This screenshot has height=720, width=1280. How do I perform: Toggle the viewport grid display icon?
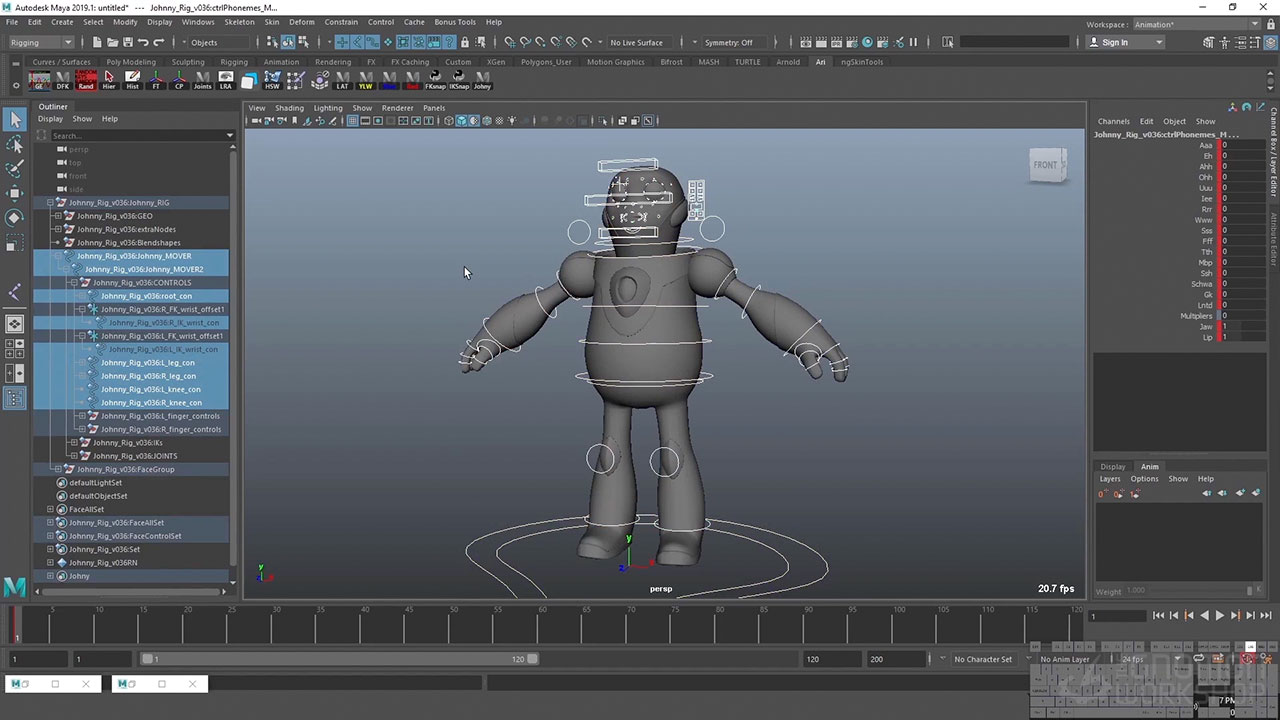point(352,121)
